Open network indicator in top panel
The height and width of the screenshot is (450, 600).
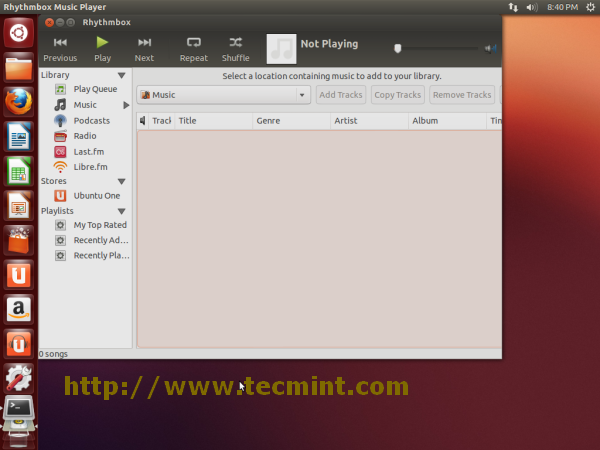[x=513, y=7]
